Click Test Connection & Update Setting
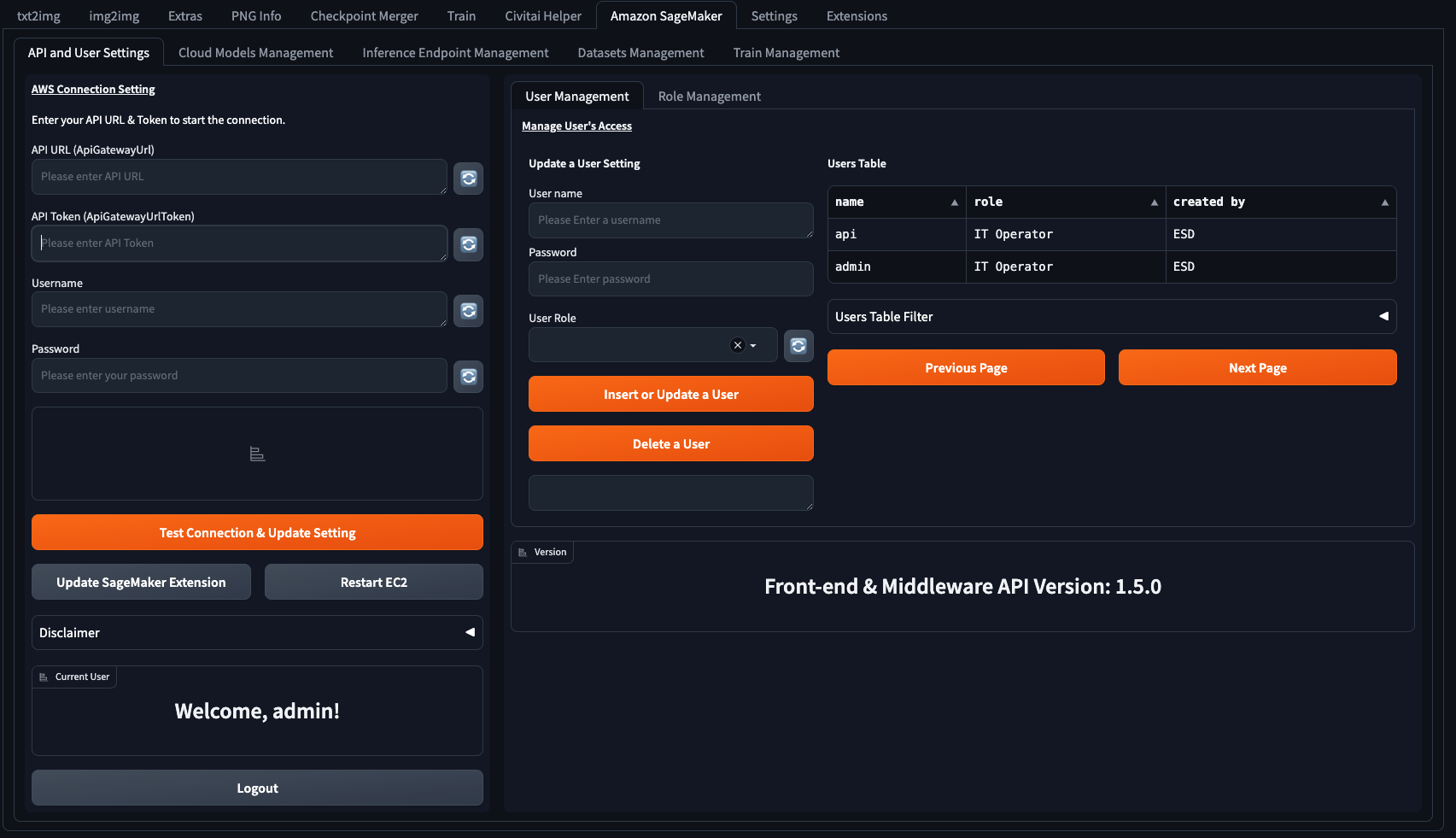Viewport: 1456px width, 838px height. pyautogui.click(x=257, y=532)
